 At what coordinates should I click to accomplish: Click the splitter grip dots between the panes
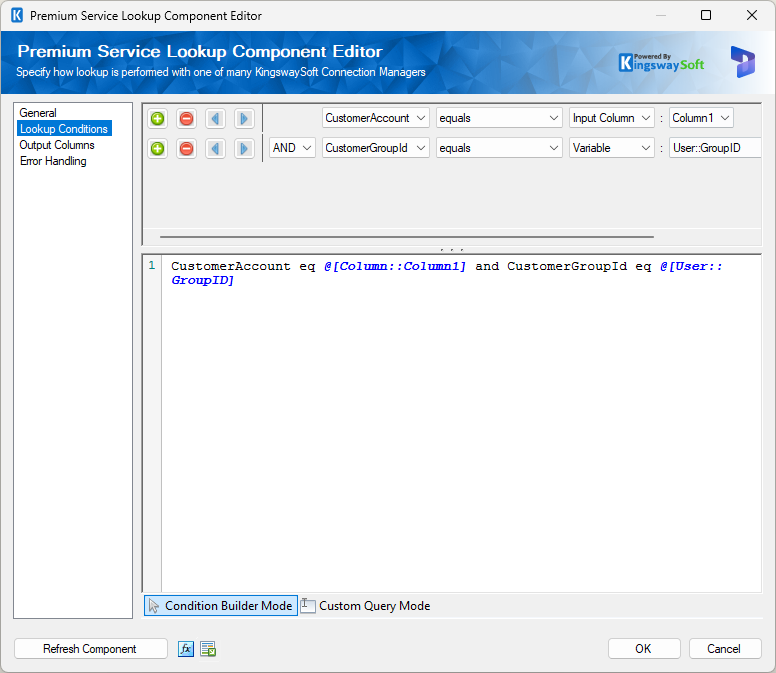point(452,249)
